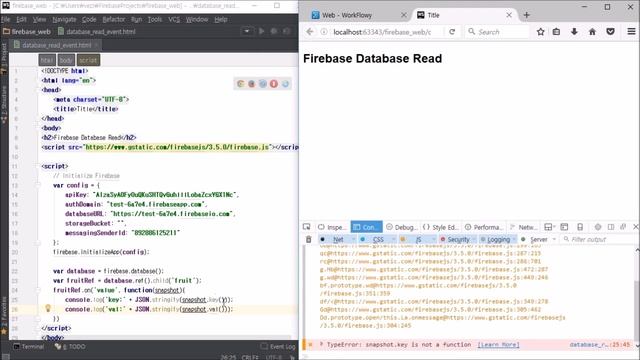Screen dimensions: 640x360
Task: Click the Learn More link in error
Action: (x=498, y=344)
